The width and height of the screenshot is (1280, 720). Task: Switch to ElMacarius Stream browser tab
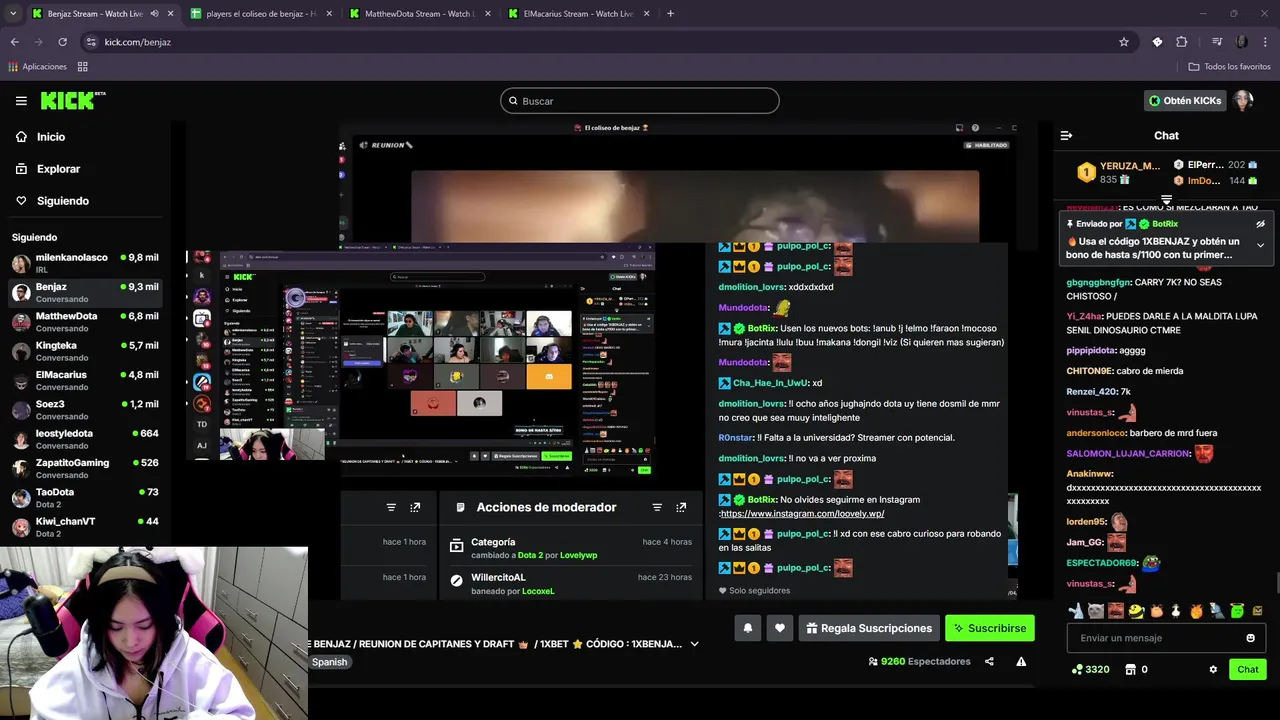(578, 14)
